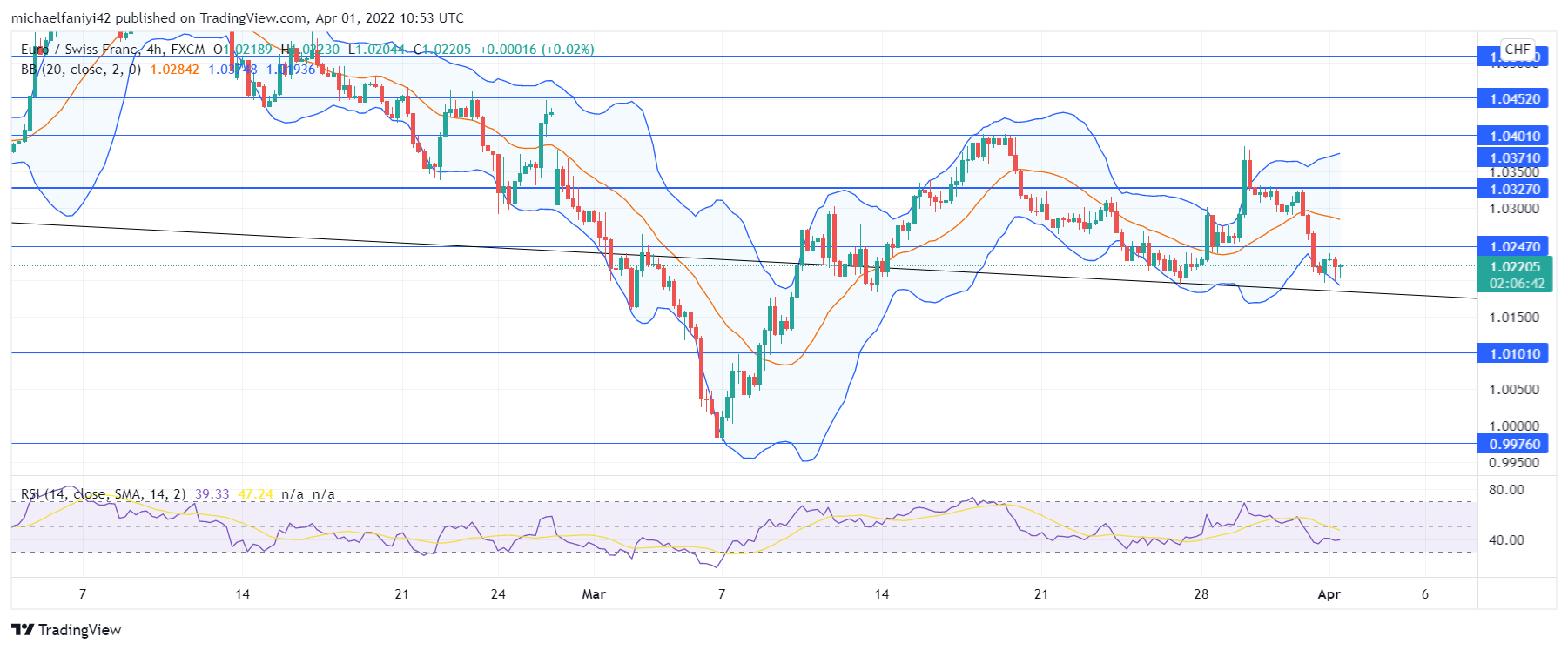
Task: Click the 02:06:42 candle countdown timer
Action: tap(1517, 284)
